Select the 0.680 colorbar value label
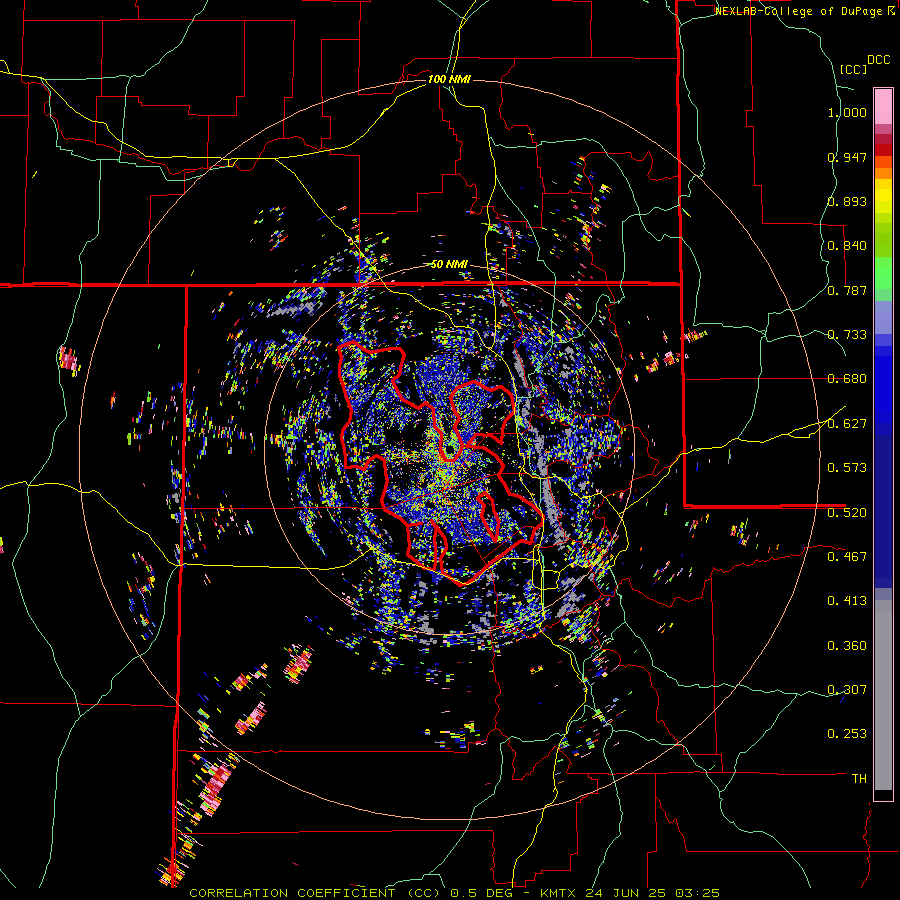 (x=847, y=379)
